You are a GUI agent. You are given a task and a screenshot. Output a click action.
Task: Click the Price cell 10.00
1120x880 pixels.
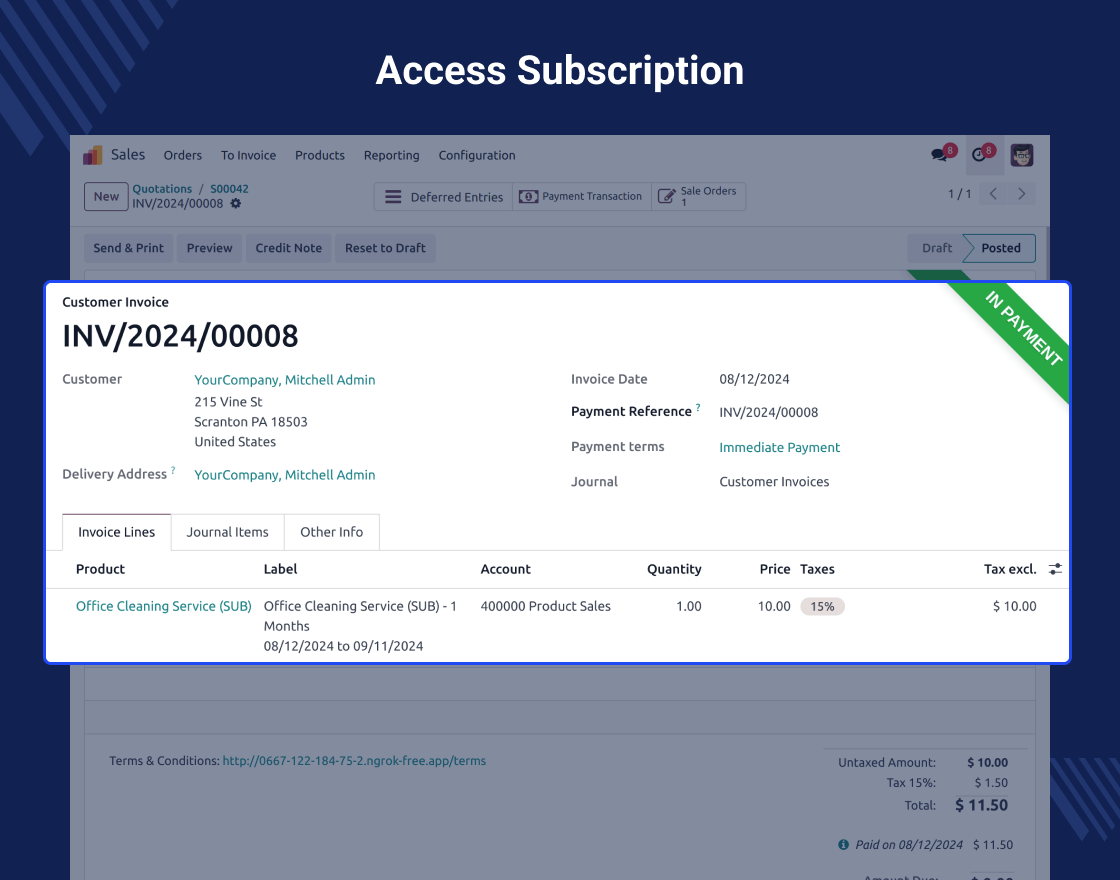[774, 606]
